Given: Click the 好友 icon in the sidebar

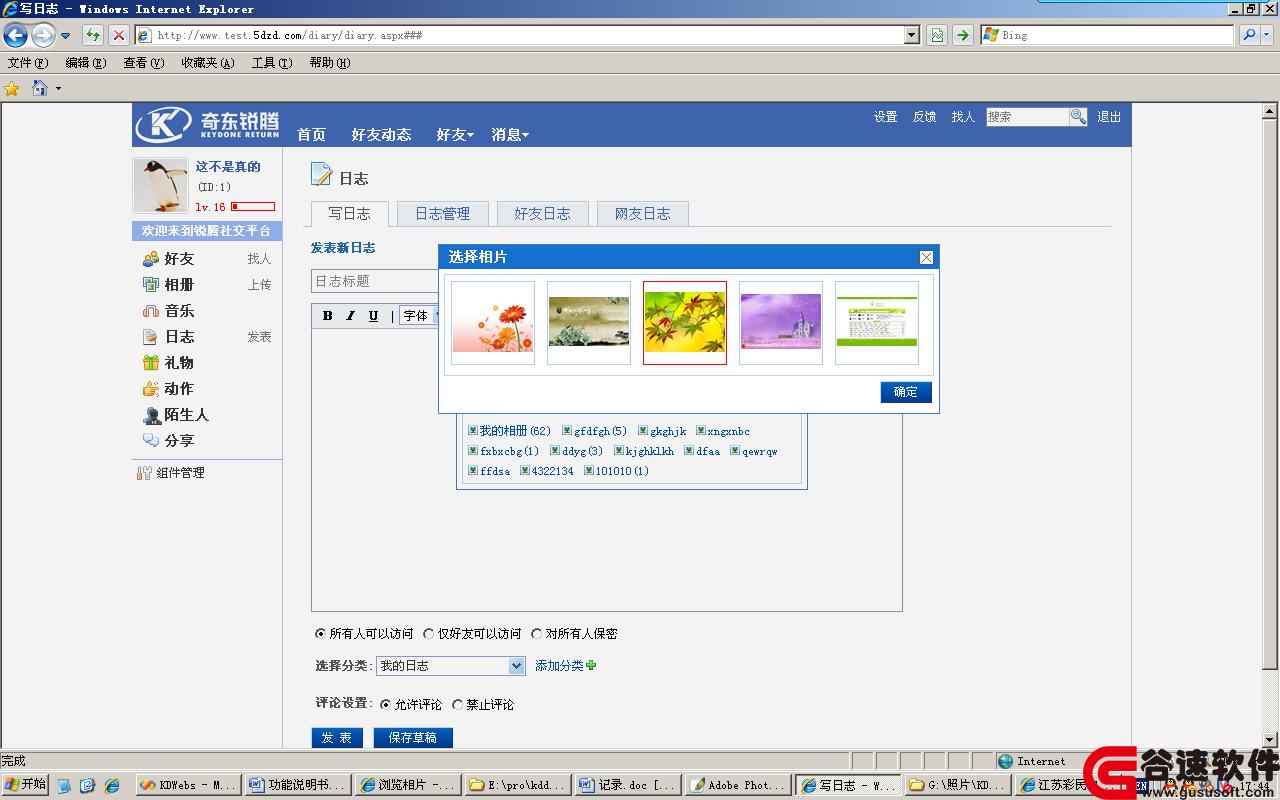Looking at the screenshot, I should [151, 259].
